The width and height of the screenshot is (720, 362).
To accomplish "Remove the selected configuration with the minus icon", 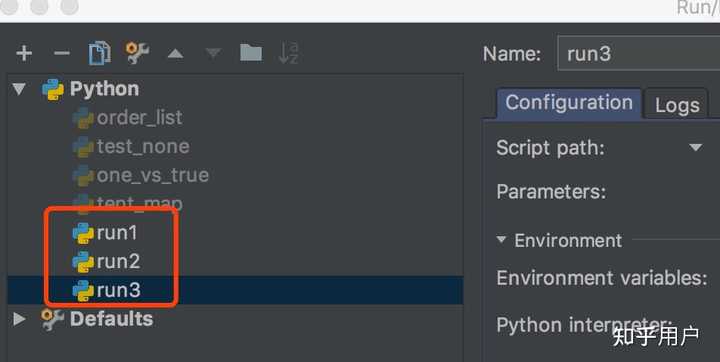I will pos(62,53).
